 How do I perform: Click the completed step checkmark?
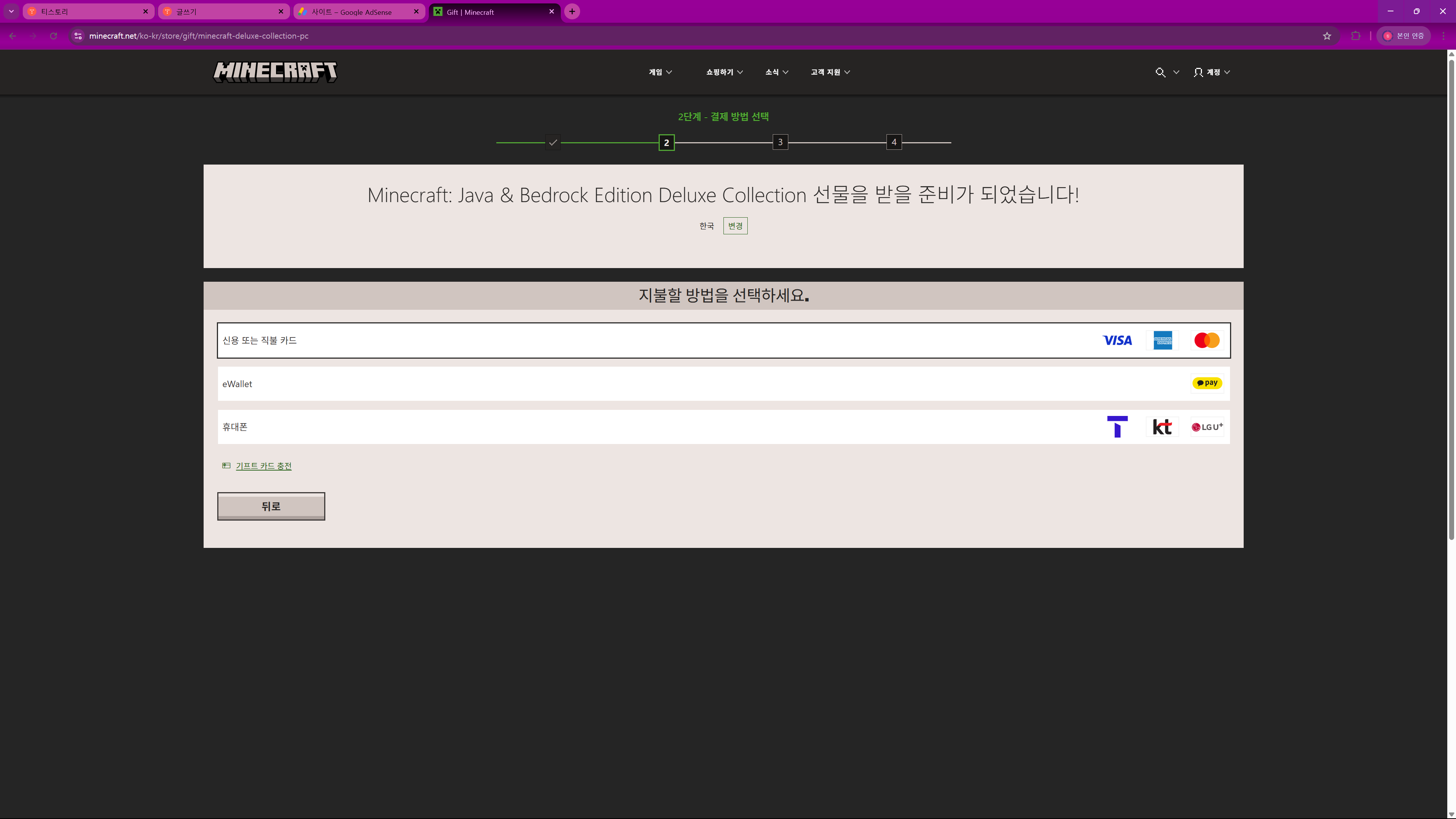click(553, 143)
